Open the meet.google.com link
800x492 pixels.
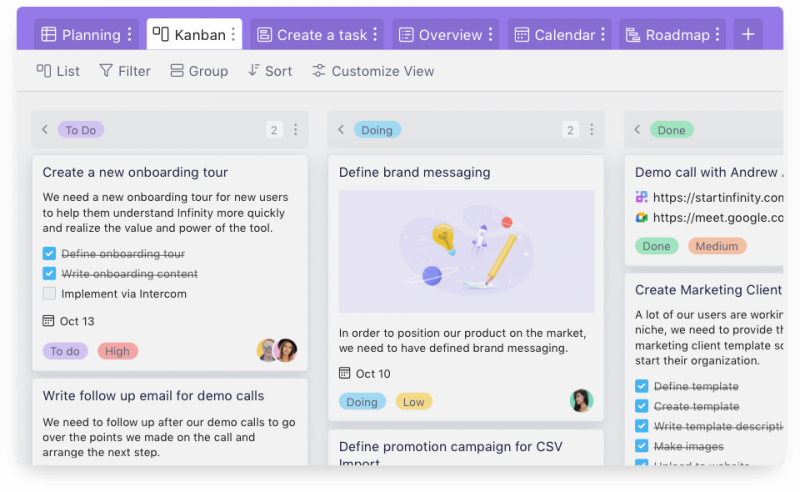pyautogui.click(x=717, y=218)
